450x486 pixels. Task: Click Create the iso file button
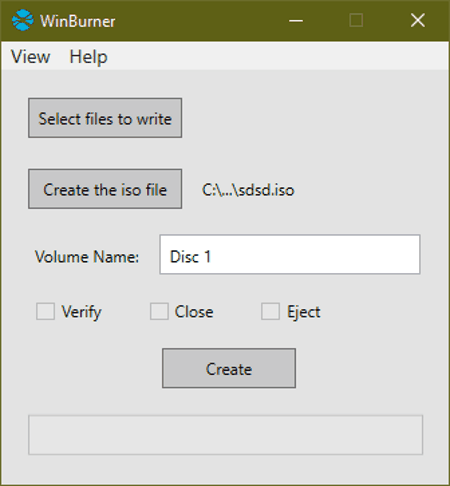105,189
